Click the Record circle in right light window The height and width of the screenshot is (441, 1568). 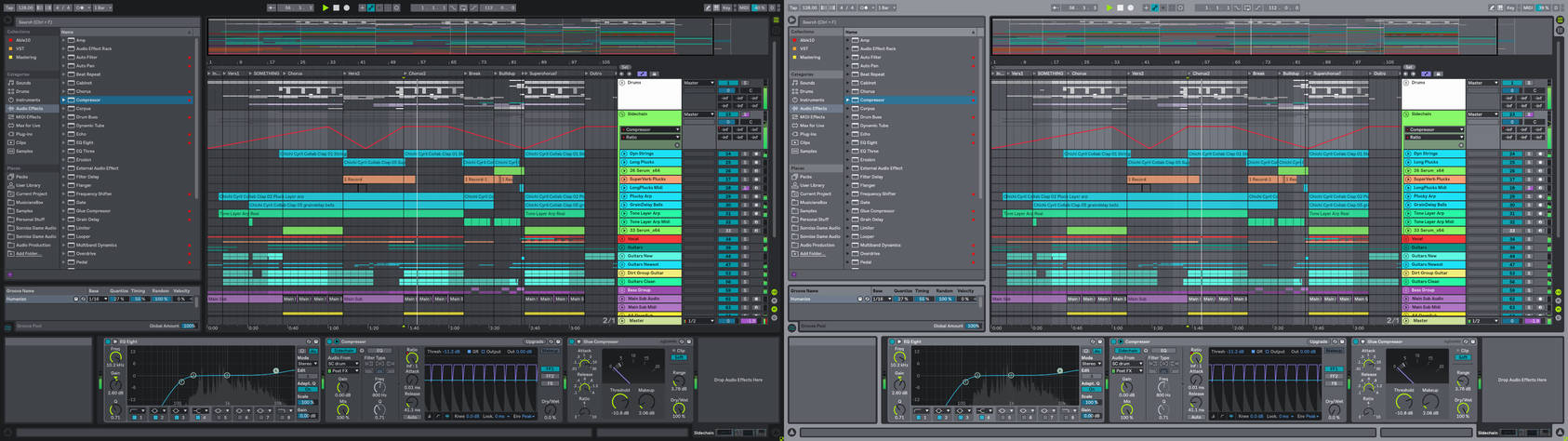click(x=1131, y=7)
